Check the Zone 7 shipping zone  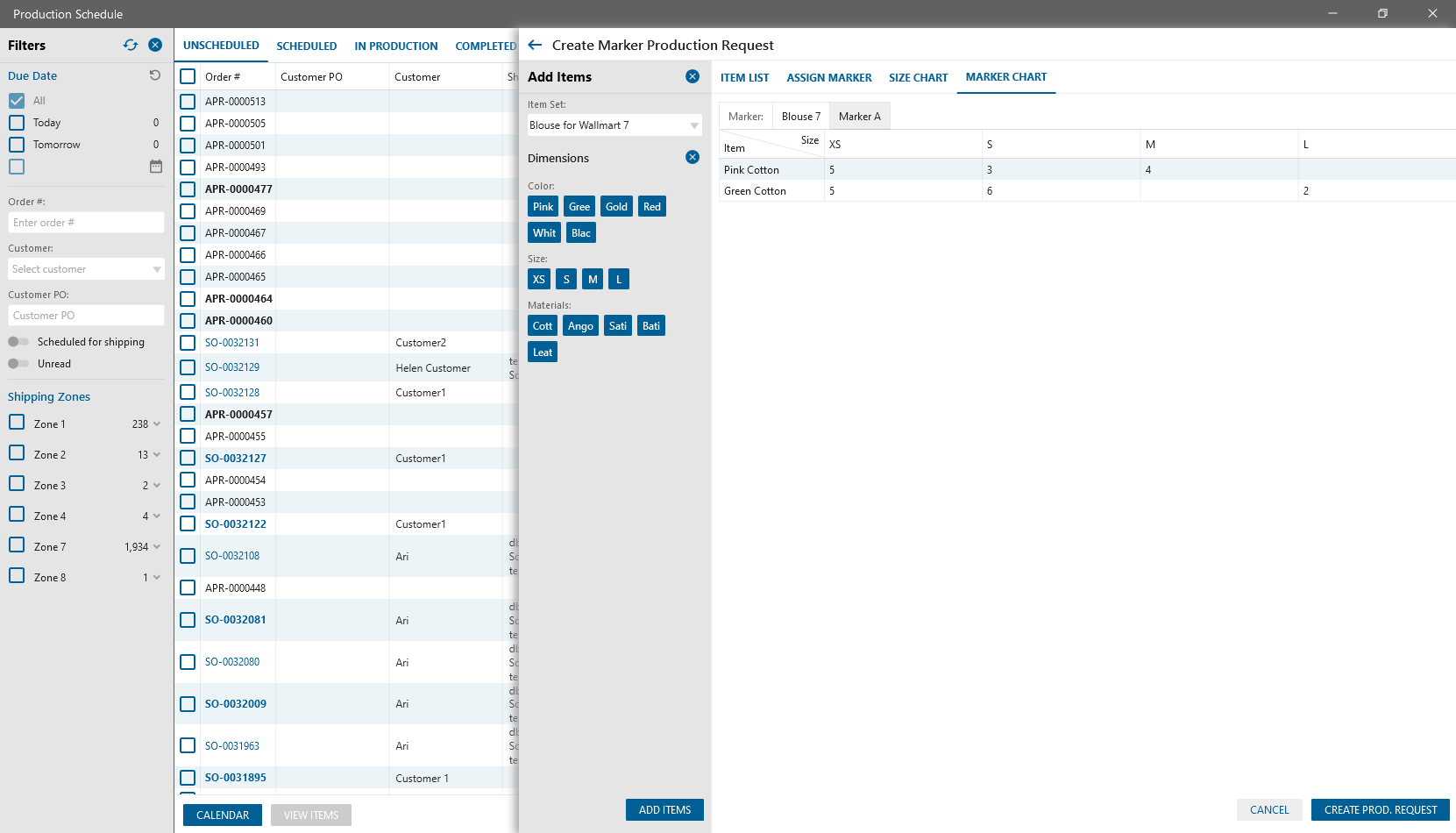point(17,545)
